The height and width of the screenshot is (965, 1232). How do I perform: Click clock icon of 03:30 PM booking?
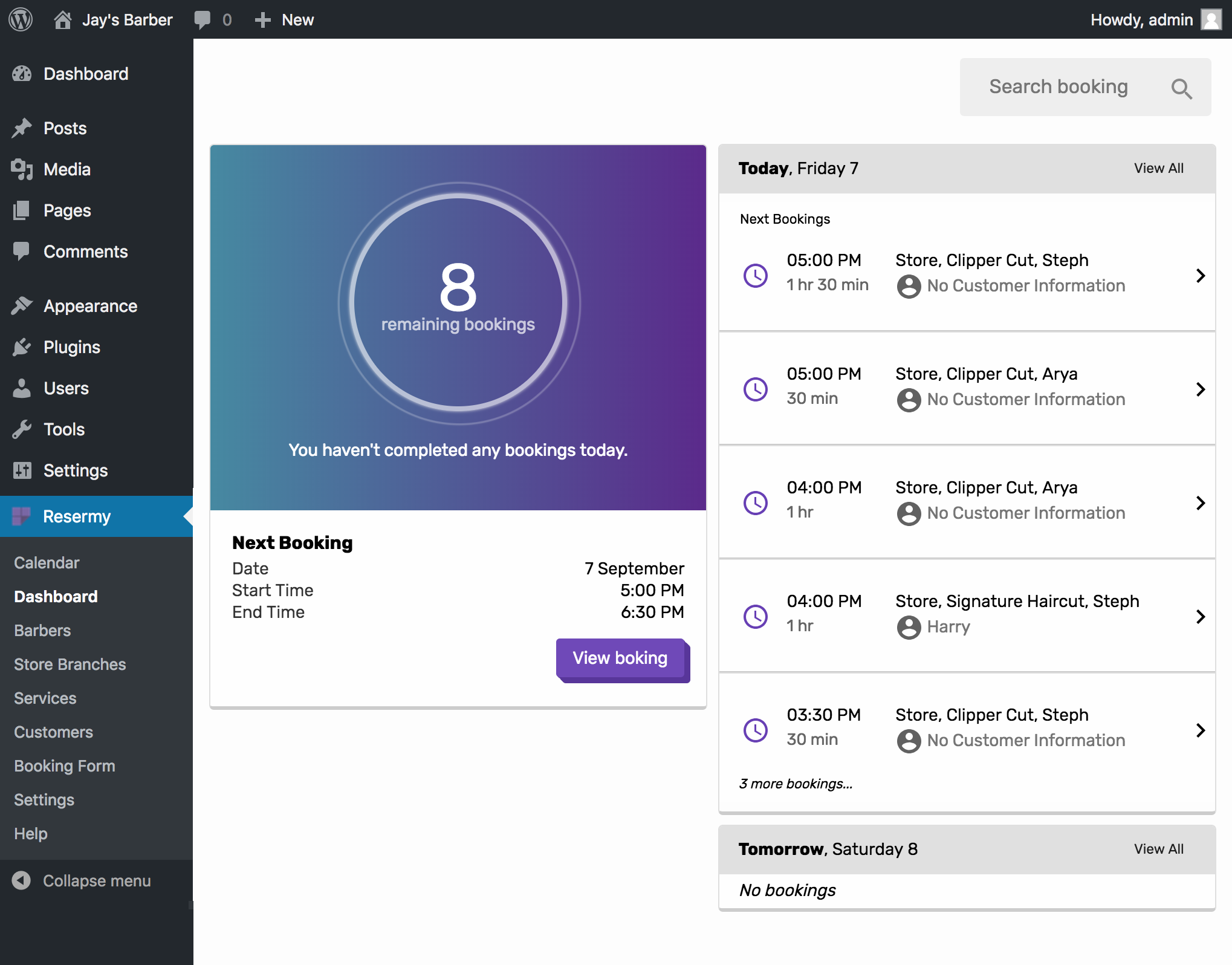pyautogui.click(x=755, y=730)
